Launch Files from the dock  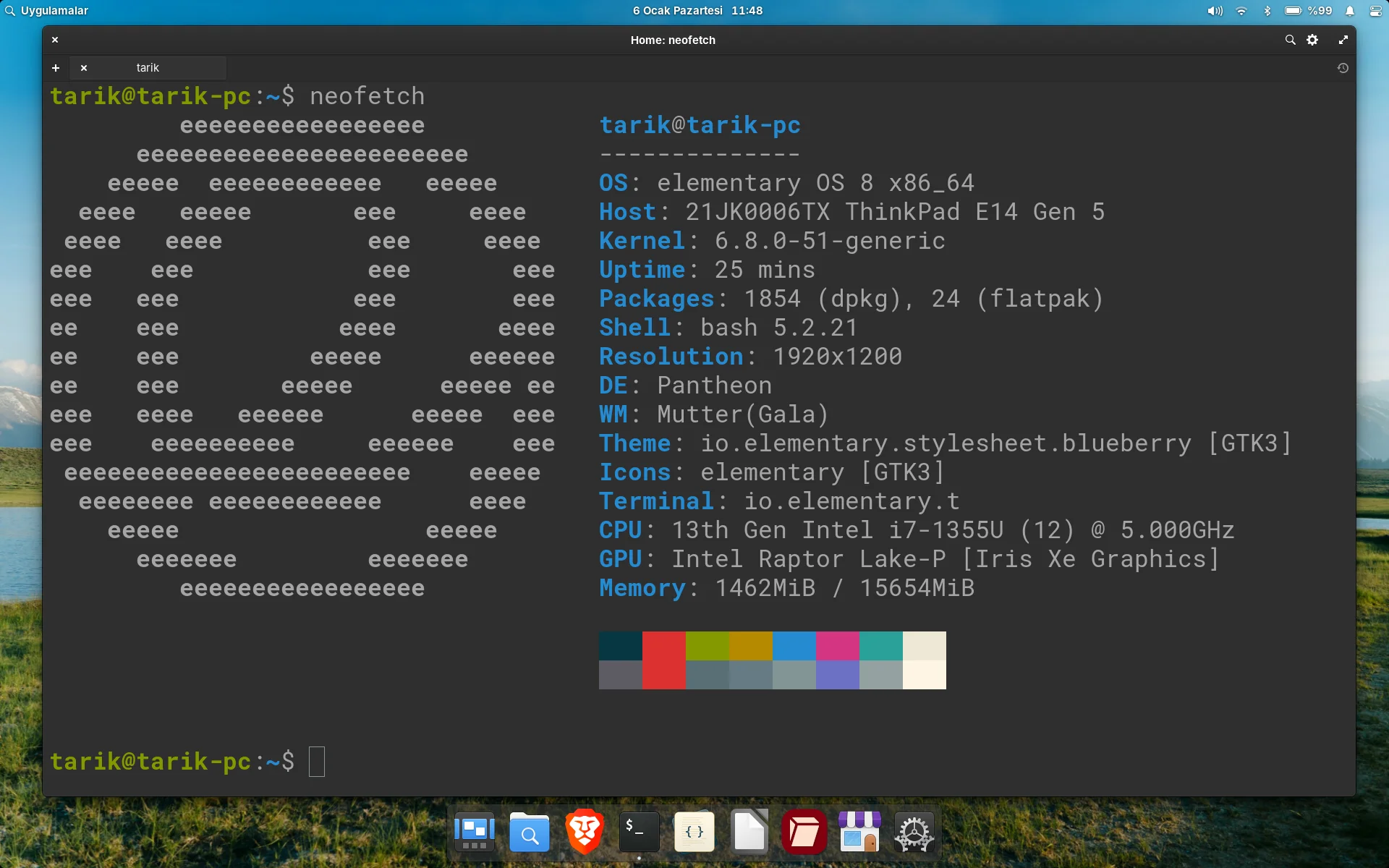(x=530, y=832)
